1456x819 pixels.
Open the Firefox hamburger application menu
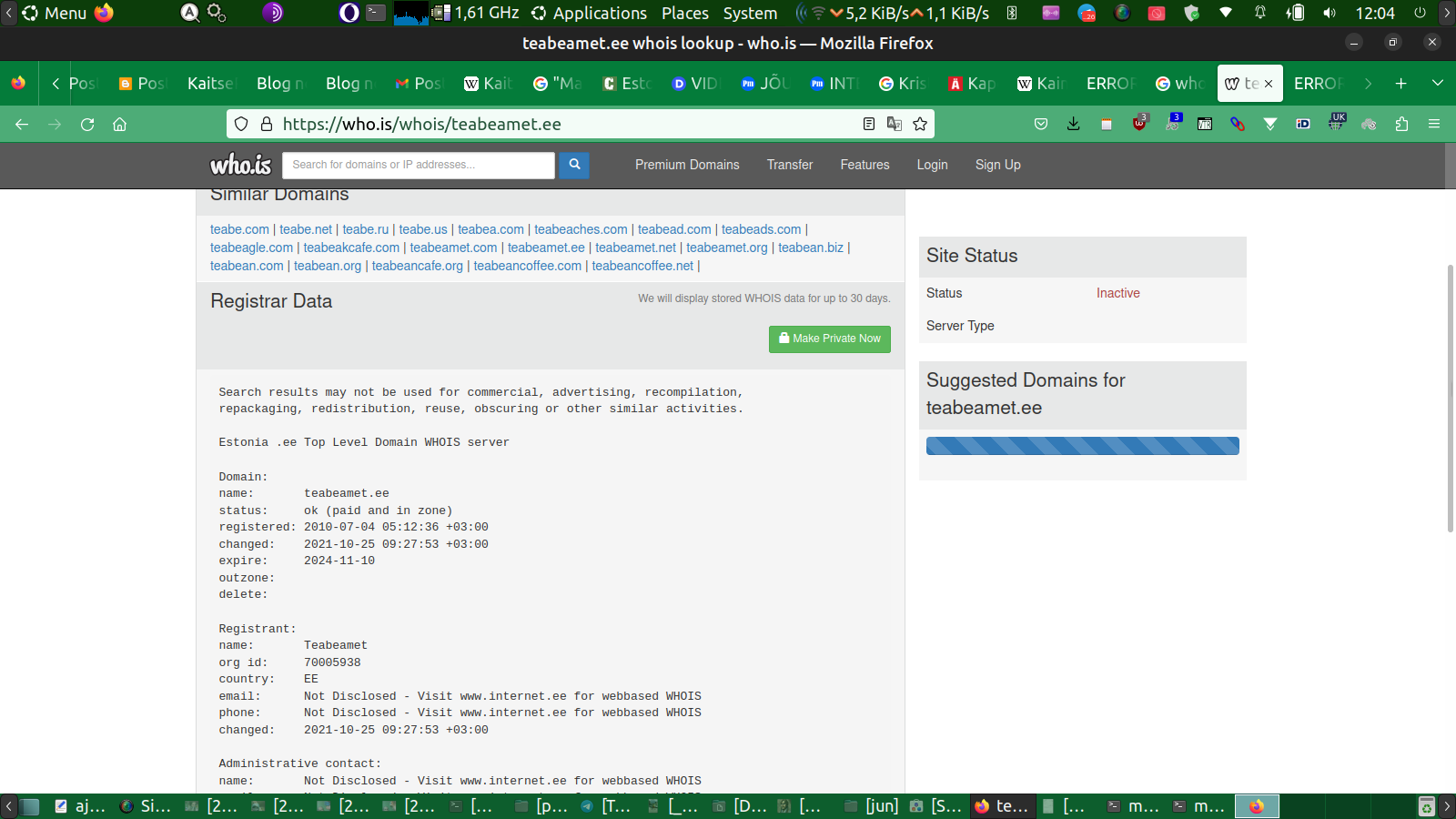click(1434, 124)
